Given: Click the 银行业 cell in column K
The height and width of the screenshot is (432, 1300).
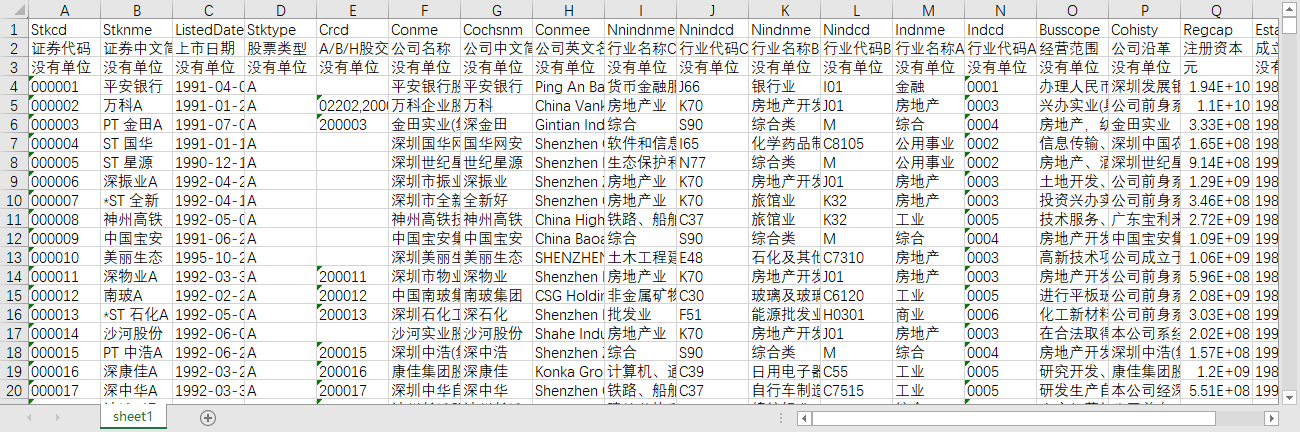Looking at the screenshot, I should pos(784,87).
